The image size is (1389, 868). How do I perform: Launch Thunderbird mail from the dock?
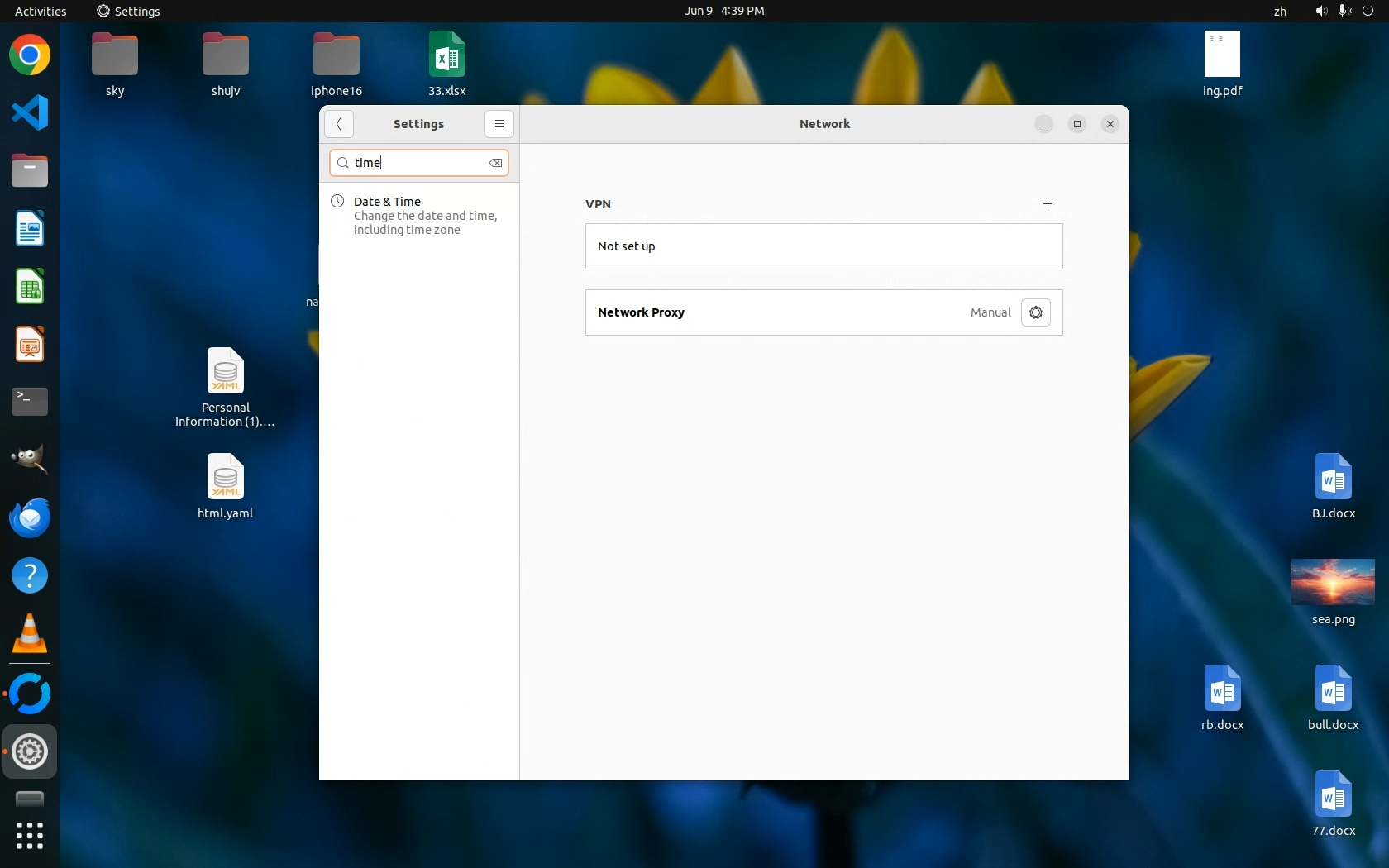(30, 518)
